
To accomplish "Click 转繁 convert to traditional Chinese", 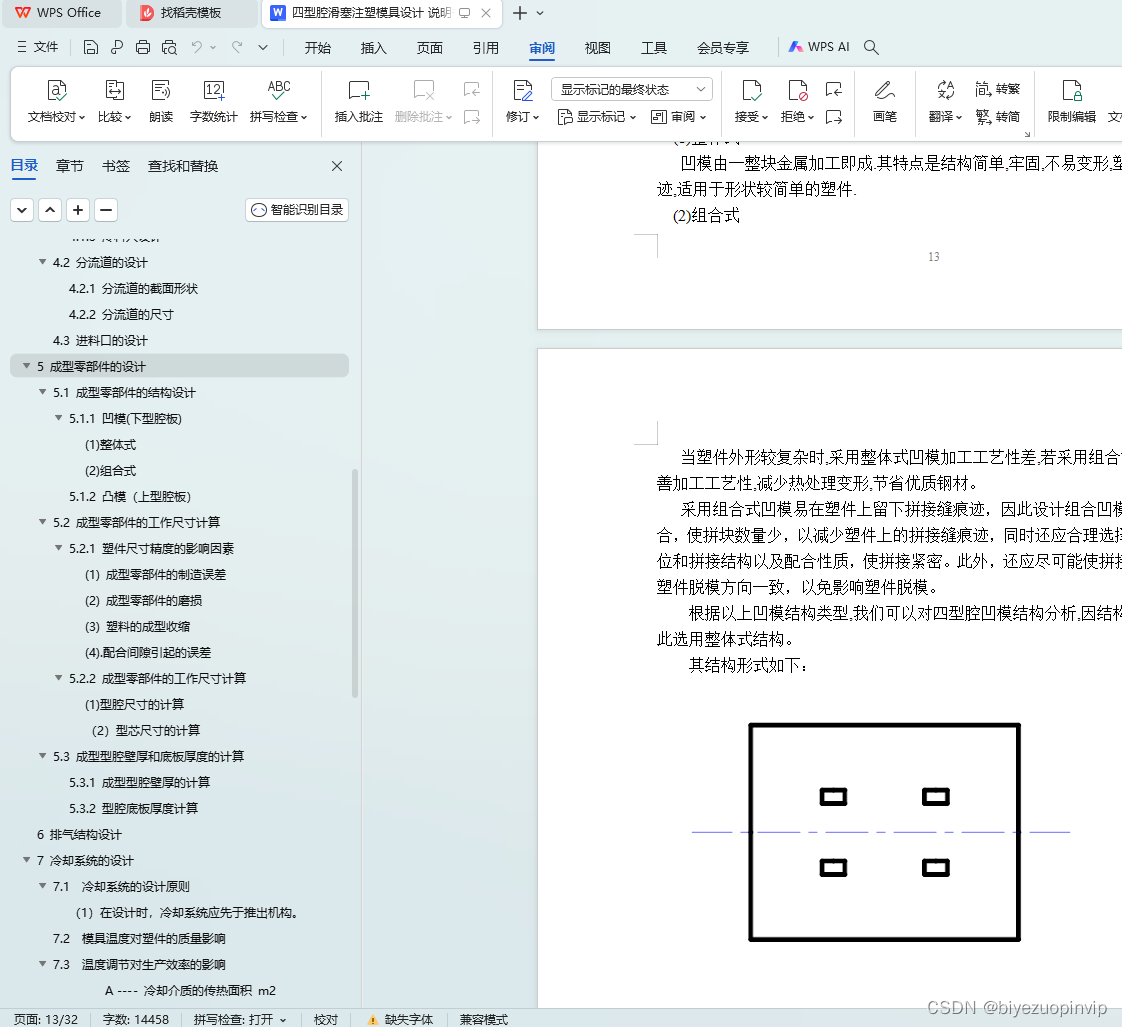I will (997, 89).
